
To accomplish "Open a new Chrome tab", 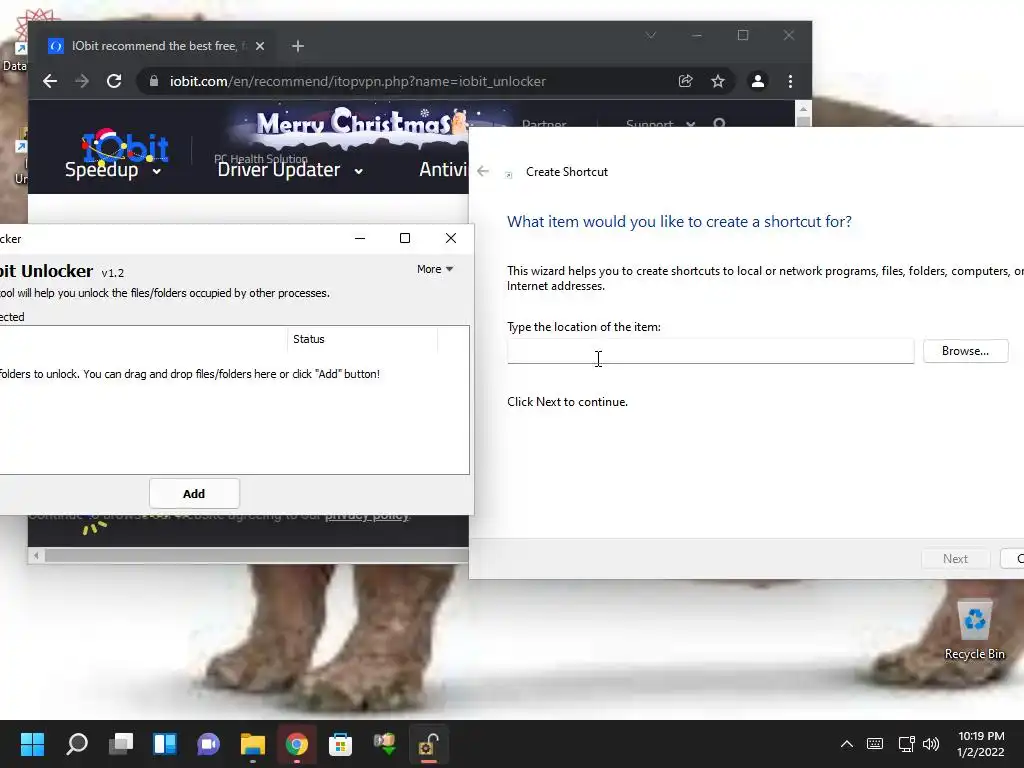I will click(x=298, y=46).
